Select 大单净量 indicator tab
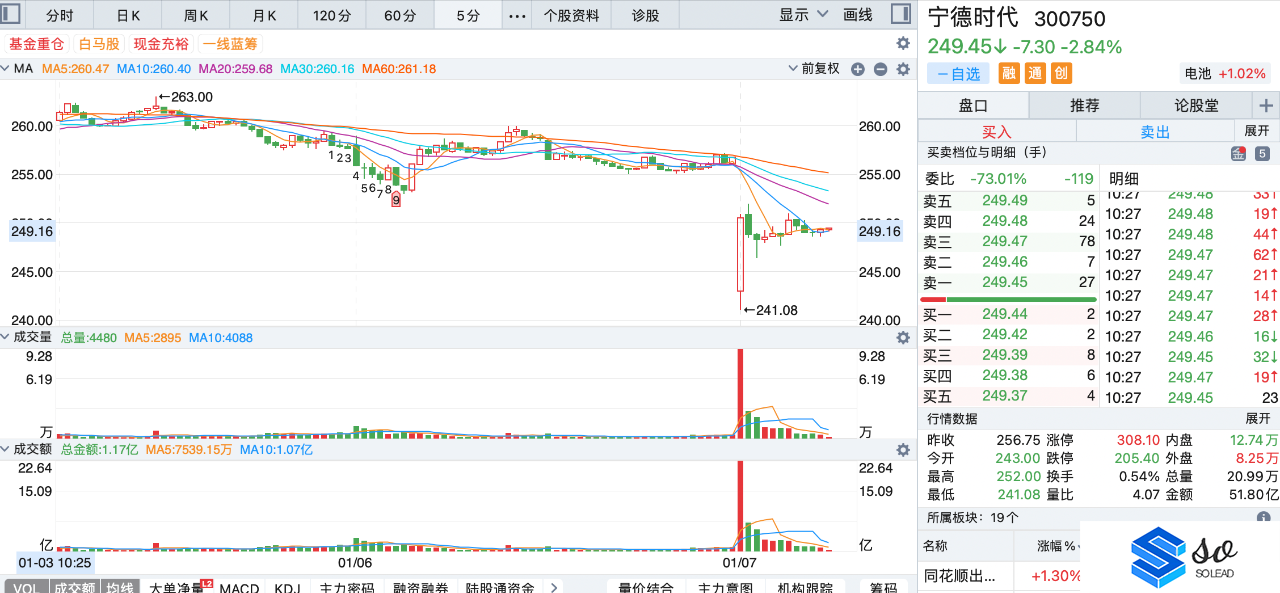 (175, 588)
